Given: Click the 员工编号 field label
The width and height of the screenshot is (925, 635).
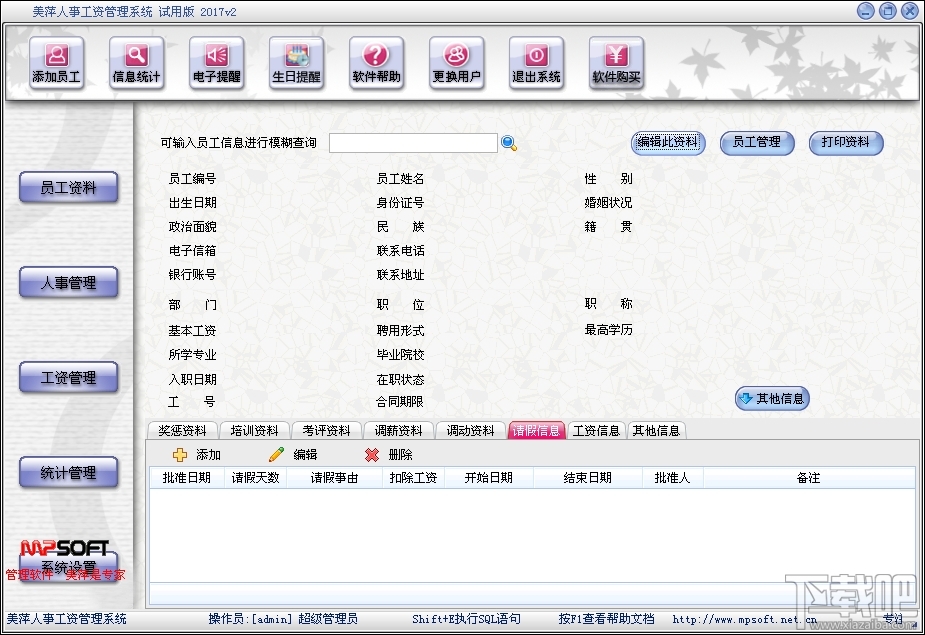Looking at the screenshot, I should tap(192, 179).
